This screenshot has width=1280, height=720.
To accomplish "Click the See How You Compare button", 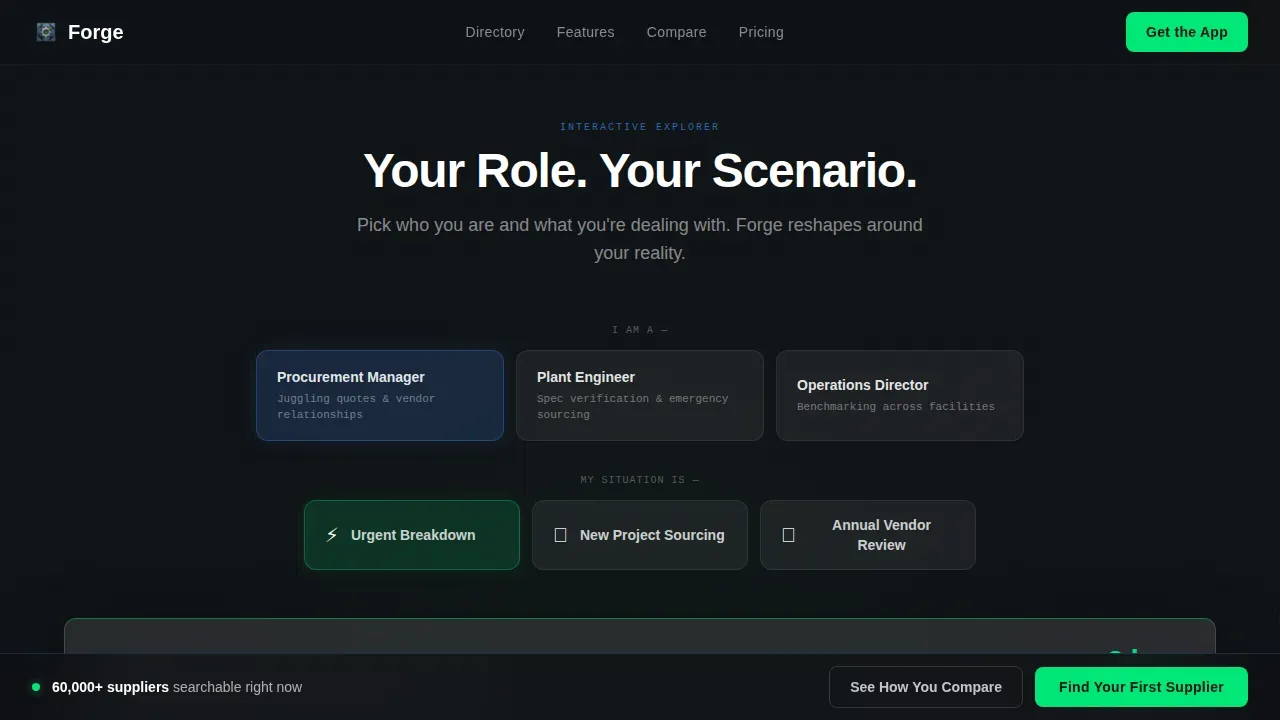I will (x=926, y=687).
